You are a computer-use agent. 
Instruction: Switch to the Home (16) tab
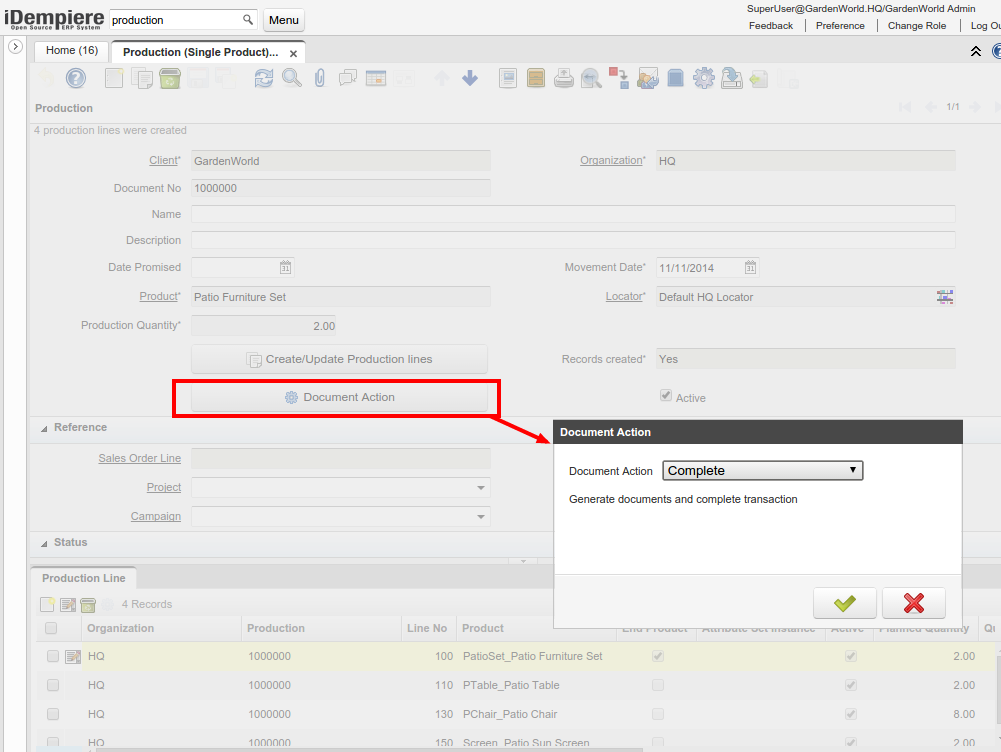[x=72, y=50]
